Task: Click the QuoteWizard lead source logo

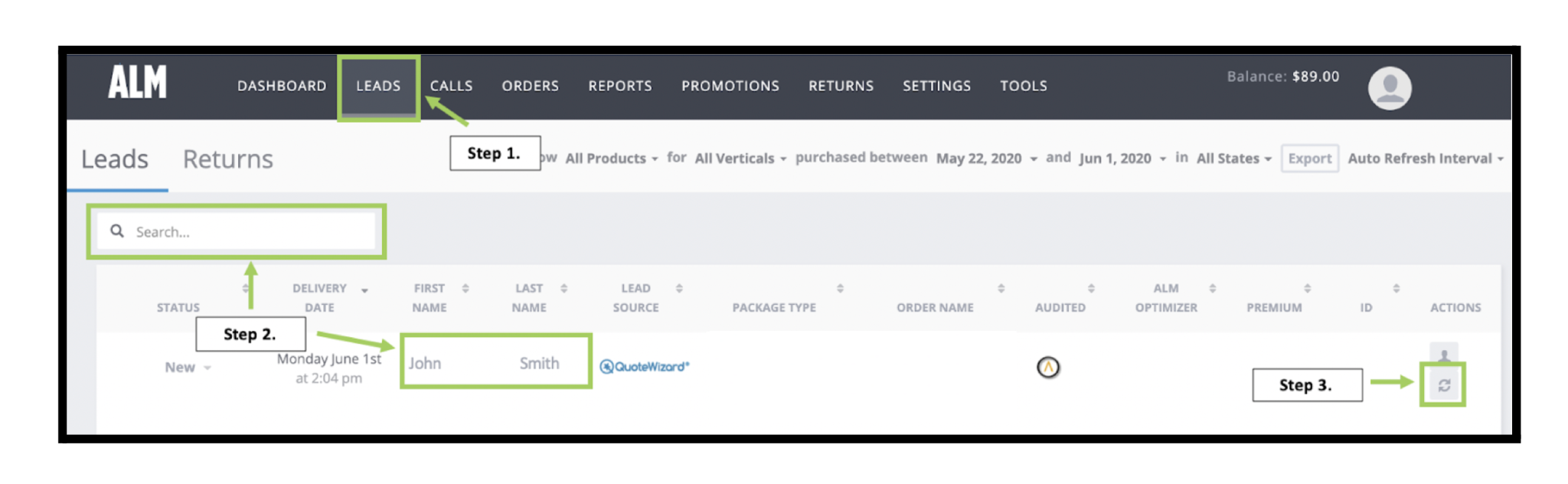Action: click(645, 367)
